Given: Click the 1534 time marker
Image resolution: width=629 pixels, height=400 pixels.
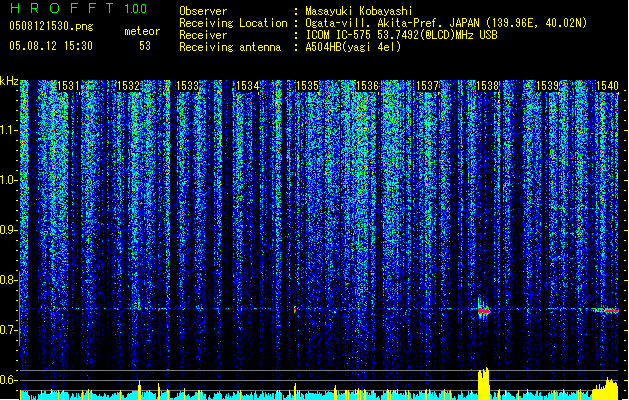Looking at the screenshot, I should tap(248, 86).
